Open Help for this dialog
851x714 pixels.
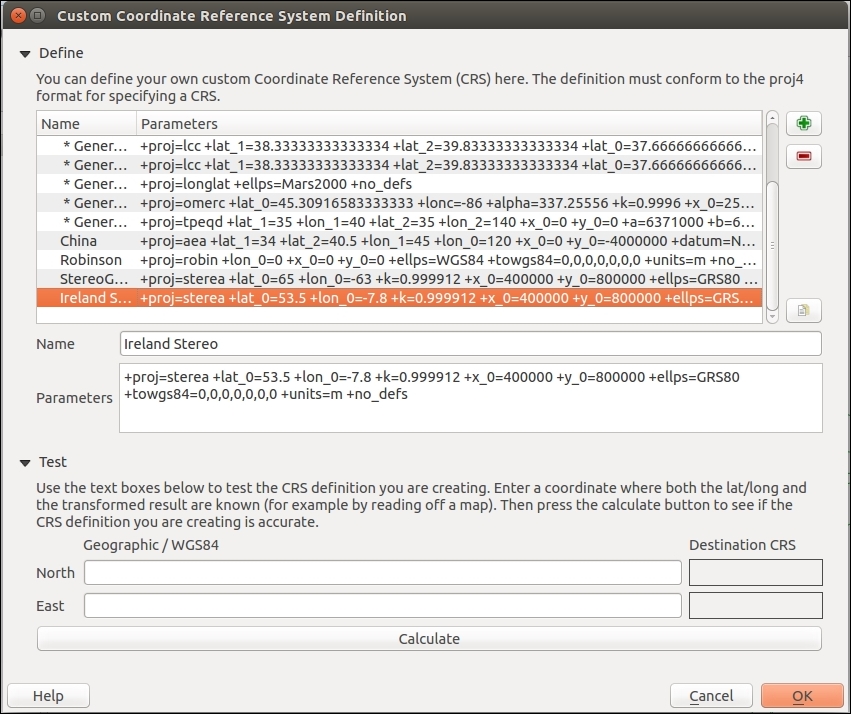click(x=48, y=696)
